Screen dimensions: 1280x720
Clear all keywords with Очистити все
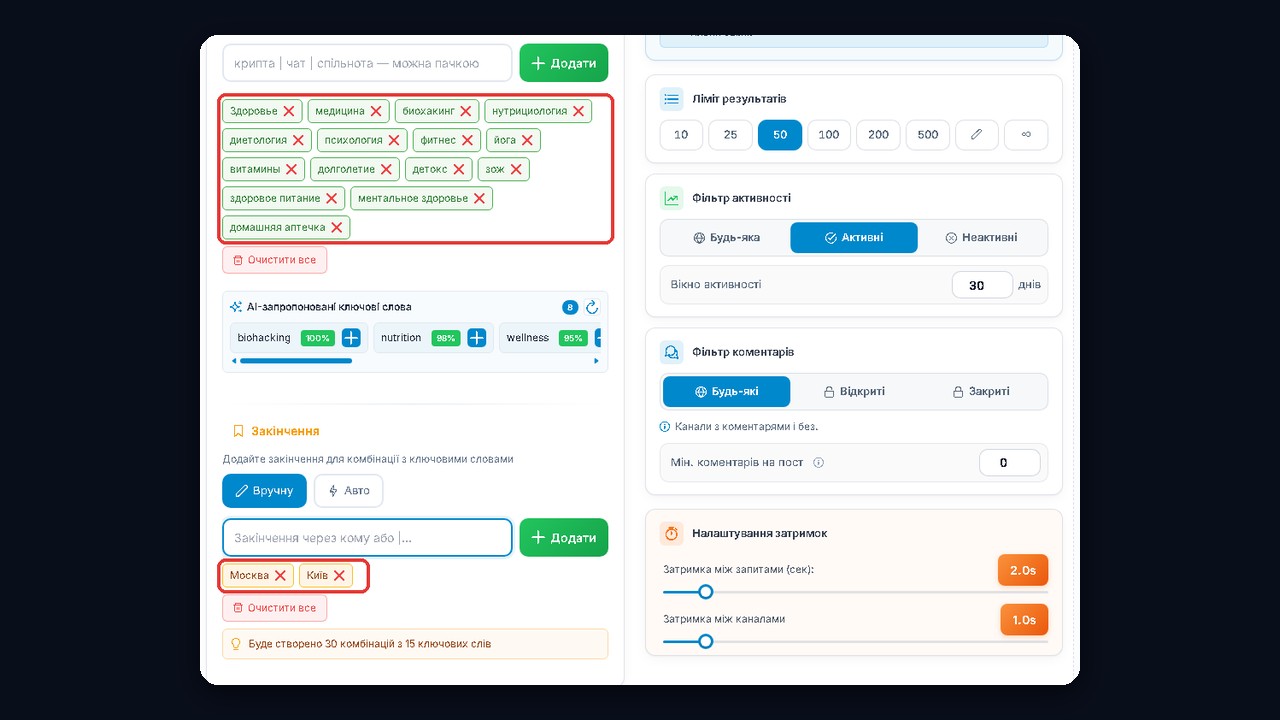274,260
